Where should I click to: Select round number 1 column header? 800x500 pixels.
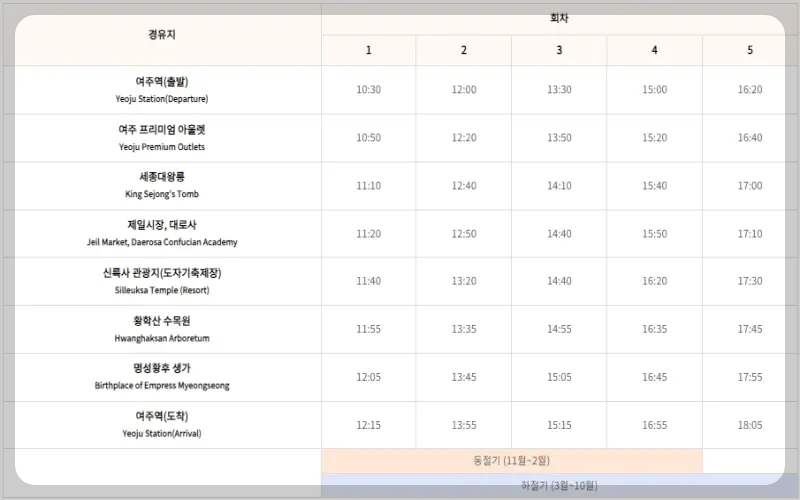pos(368,50)
